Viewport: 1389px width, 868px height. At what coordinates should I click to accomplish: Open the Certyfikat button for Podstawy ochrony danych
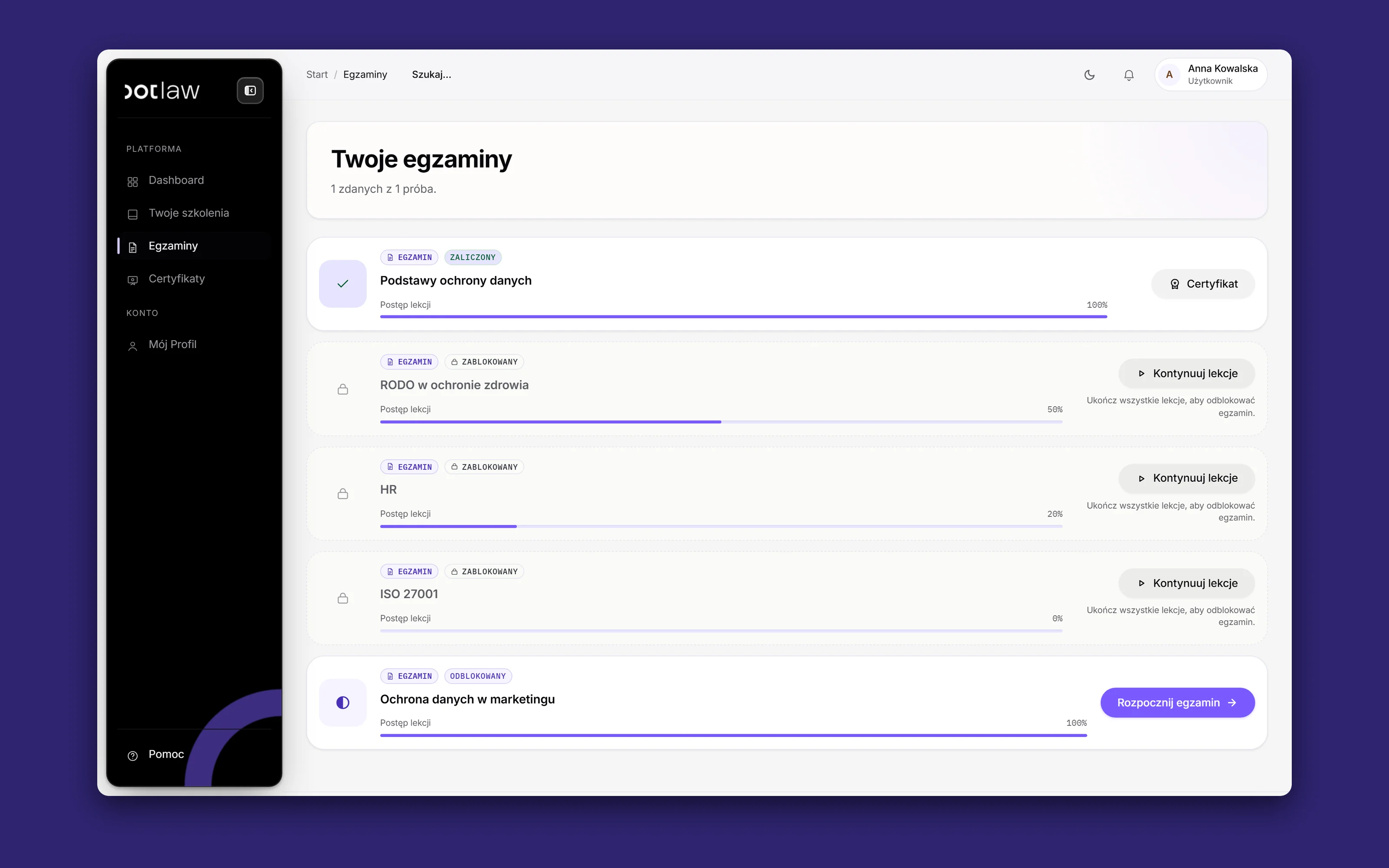tap(1203, 283)
